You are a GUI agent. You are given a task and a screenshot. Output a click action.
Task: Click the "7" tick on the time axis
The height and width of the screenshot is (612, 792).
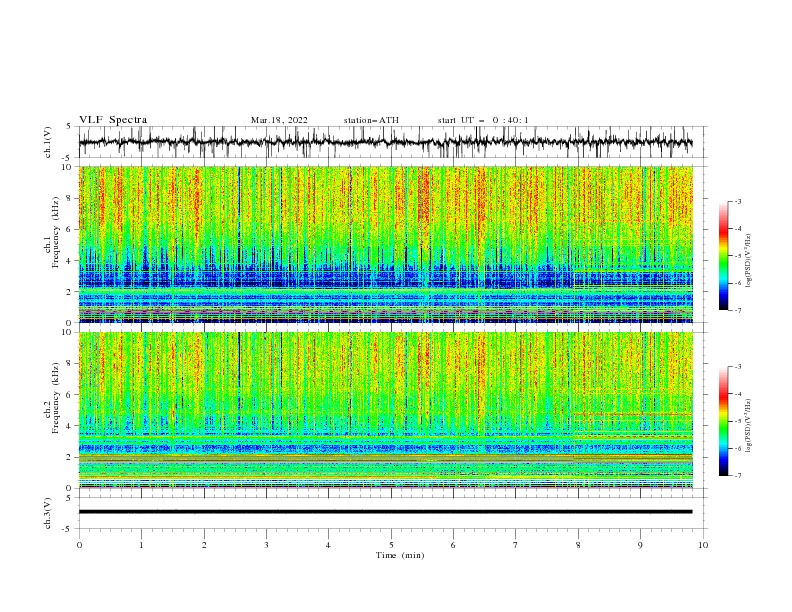pos(516,545)
